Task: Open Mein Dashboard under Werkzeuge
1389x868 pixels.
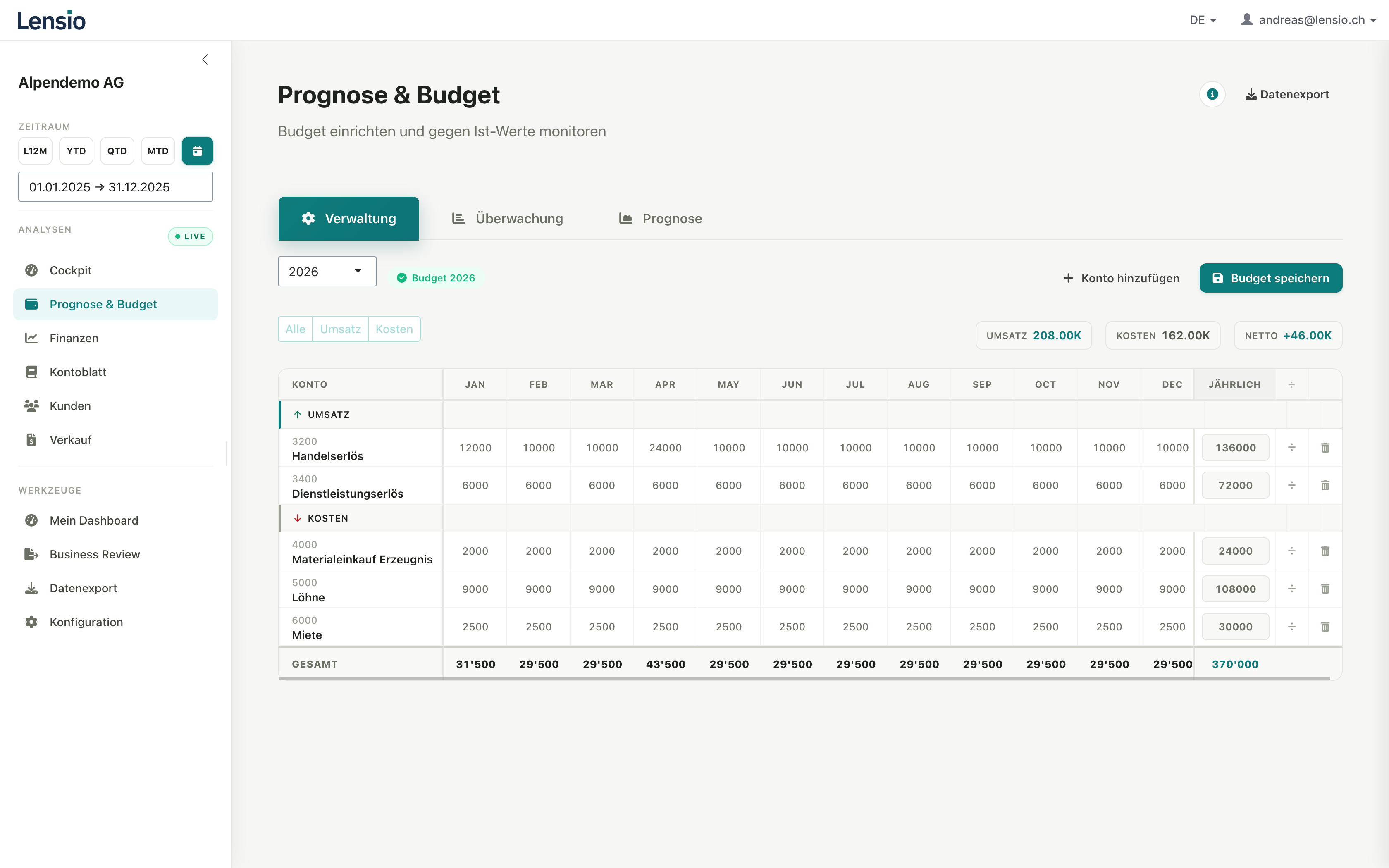Action: [95, 520]
